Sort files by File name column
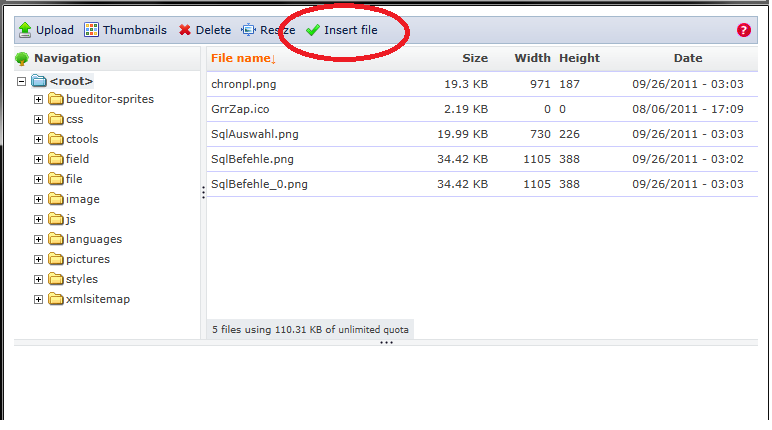 click(x=243, y=59)
